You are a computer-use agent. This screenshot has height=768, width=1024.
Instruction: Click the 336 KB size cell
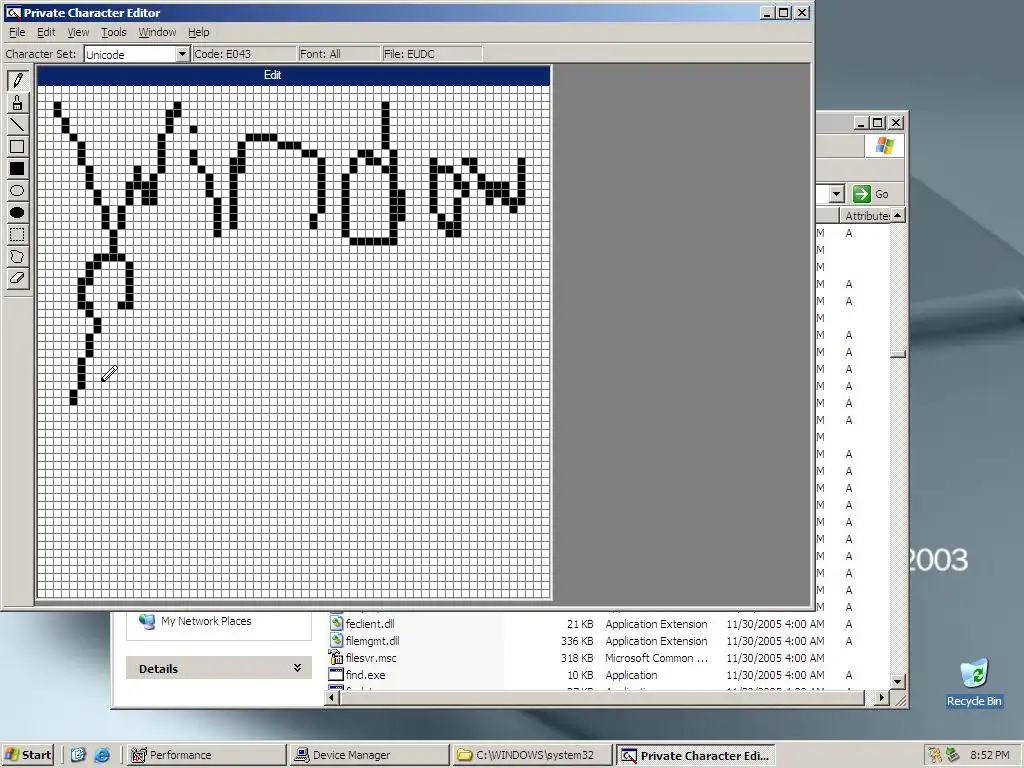pos(577,641)
